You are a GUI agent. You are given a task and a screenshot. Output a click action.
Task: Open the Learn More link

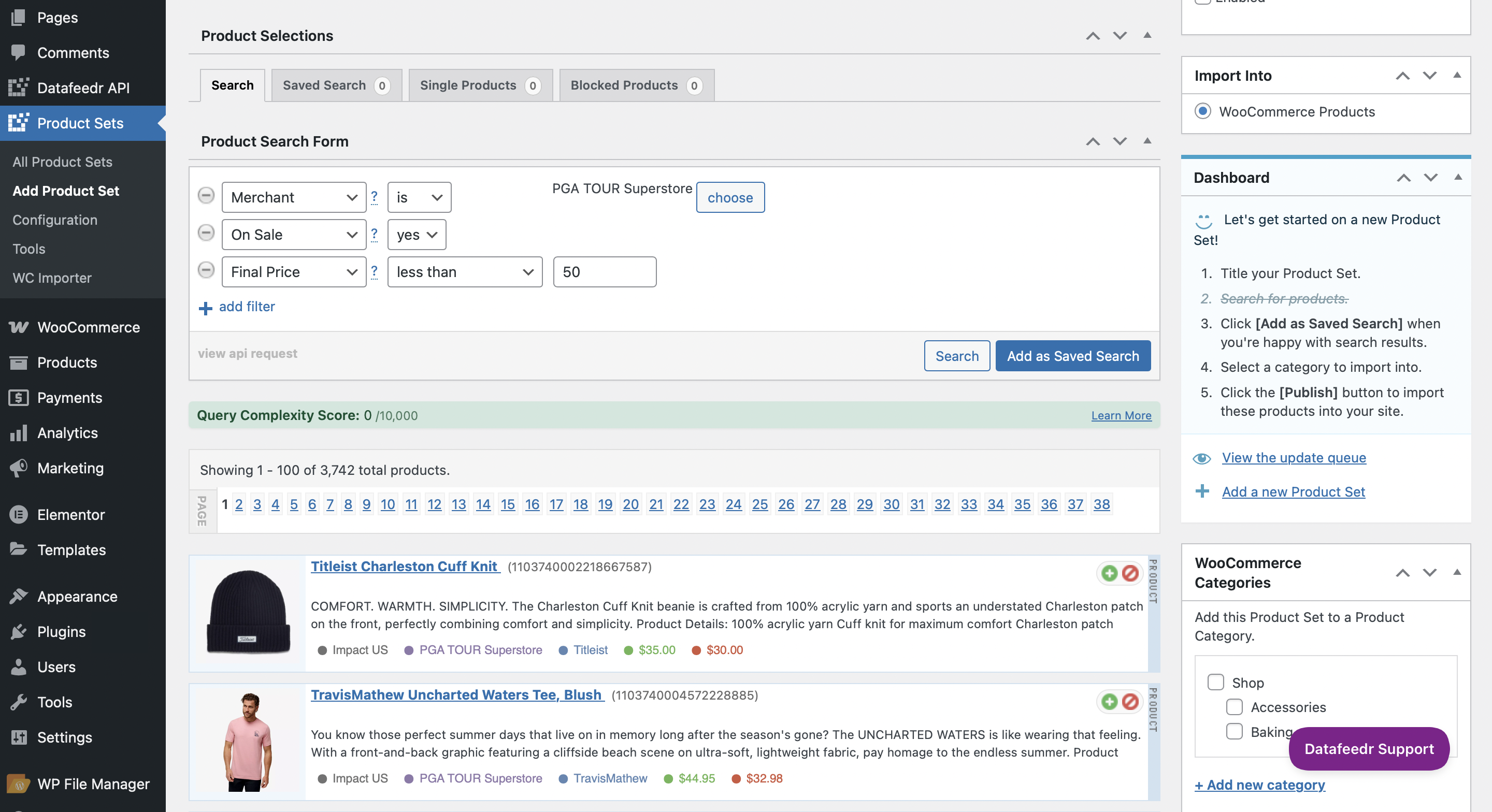tap(1121, 415)
